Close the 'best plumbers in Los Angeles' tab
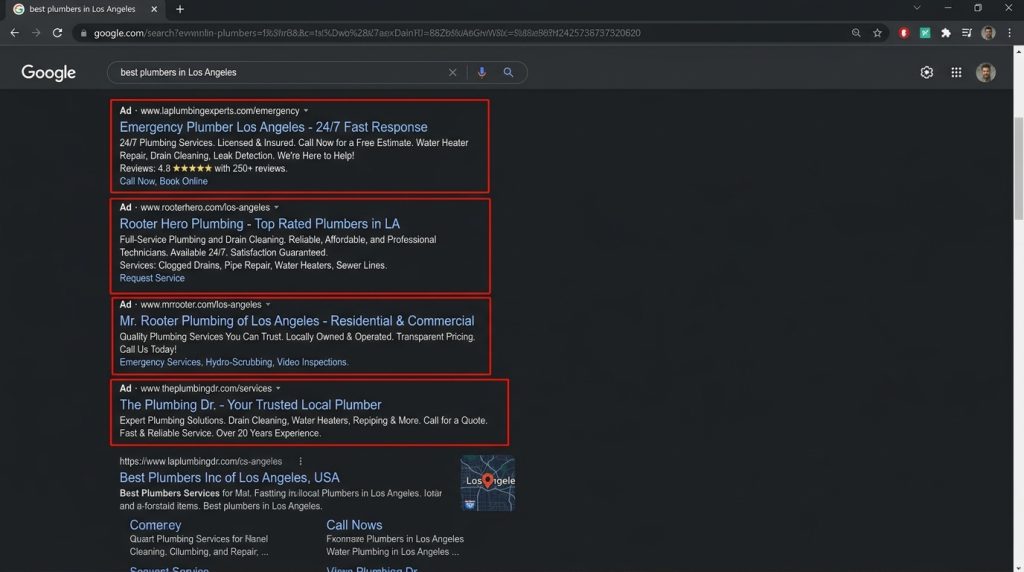 pyautogui.click(x=154, y=9)
